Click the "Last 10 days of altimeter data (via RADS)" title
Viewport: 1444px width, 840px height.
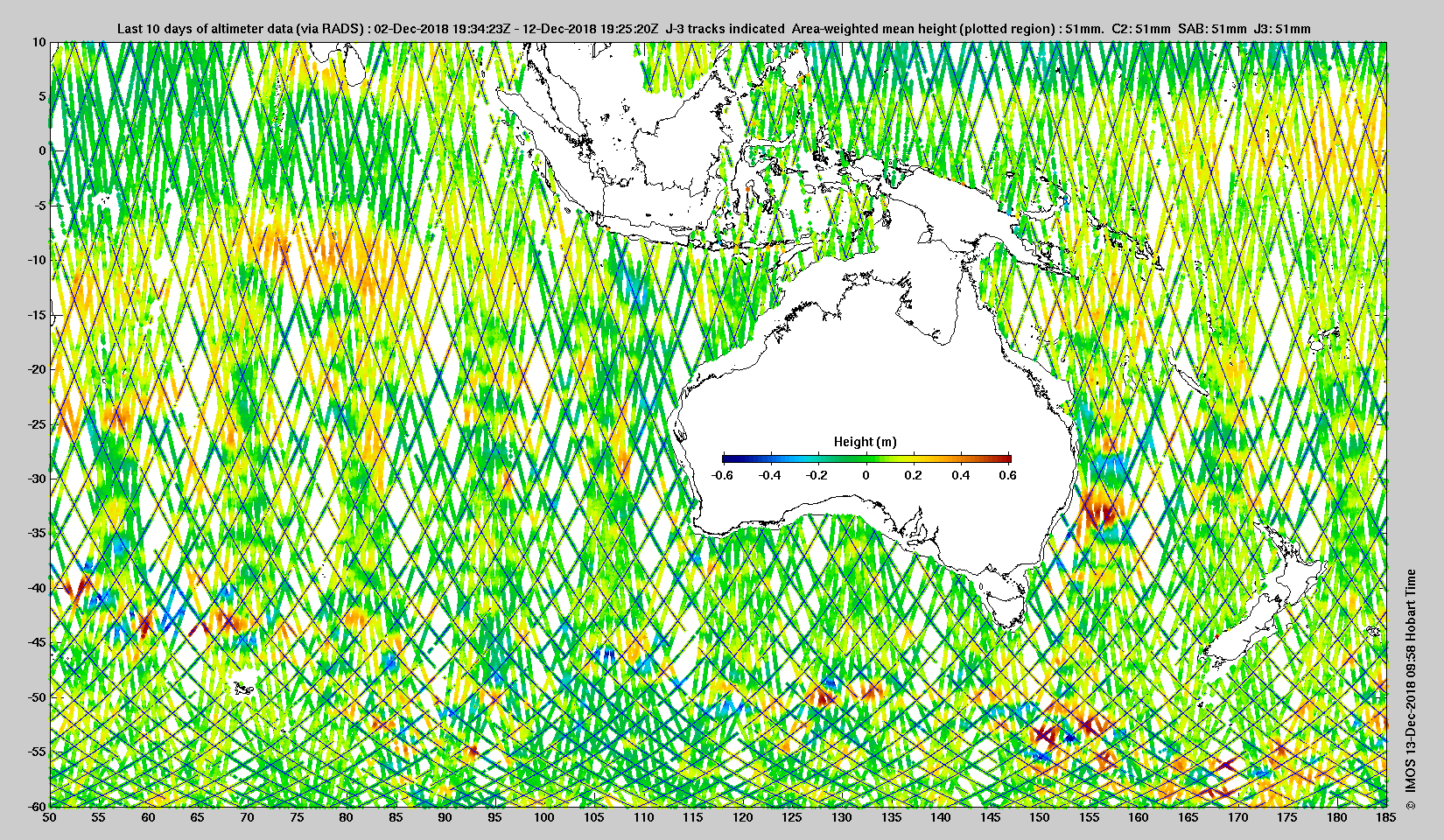tap(243, 29)
